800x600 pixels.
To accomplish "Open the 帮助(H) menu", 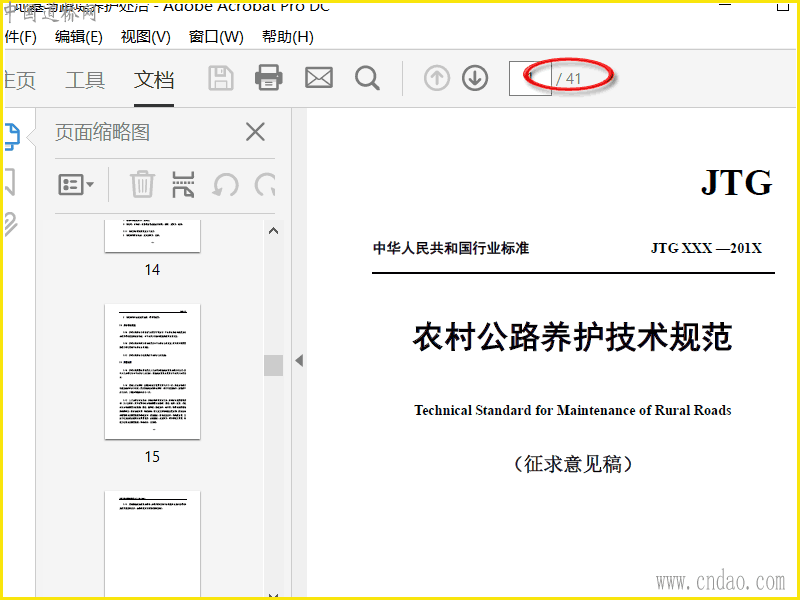I will click(288, 37).
